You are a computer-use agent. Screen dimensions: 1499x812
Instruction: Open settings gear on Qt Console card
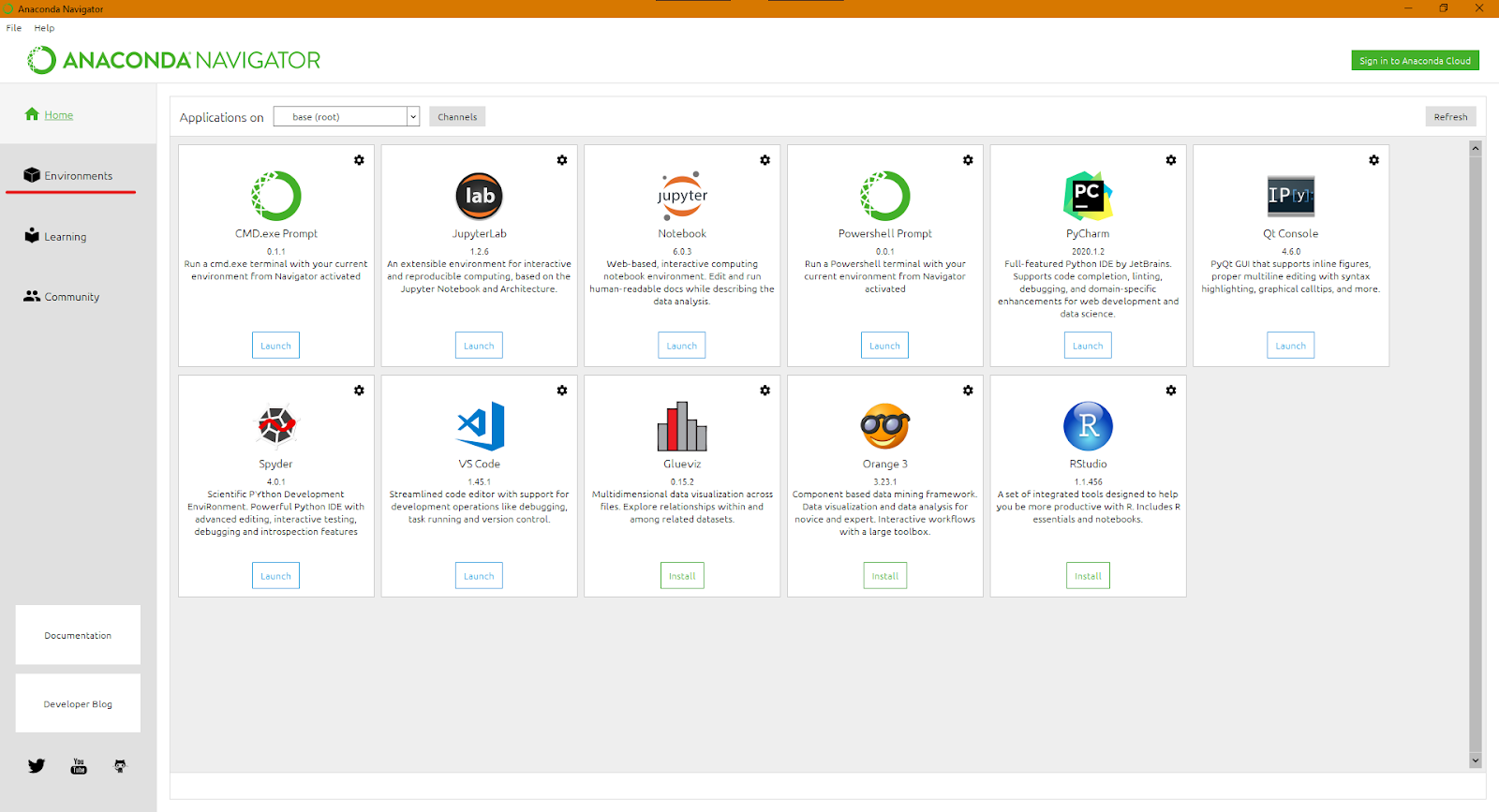tap(1373, 160)
